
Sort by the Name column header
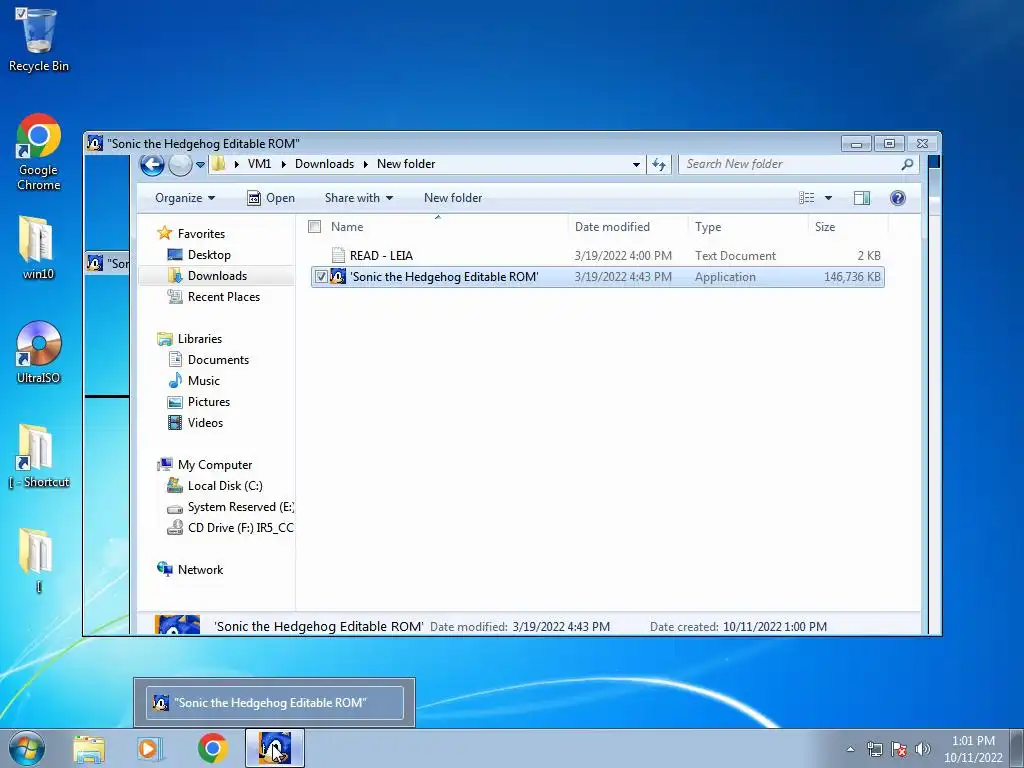(347, 227)
